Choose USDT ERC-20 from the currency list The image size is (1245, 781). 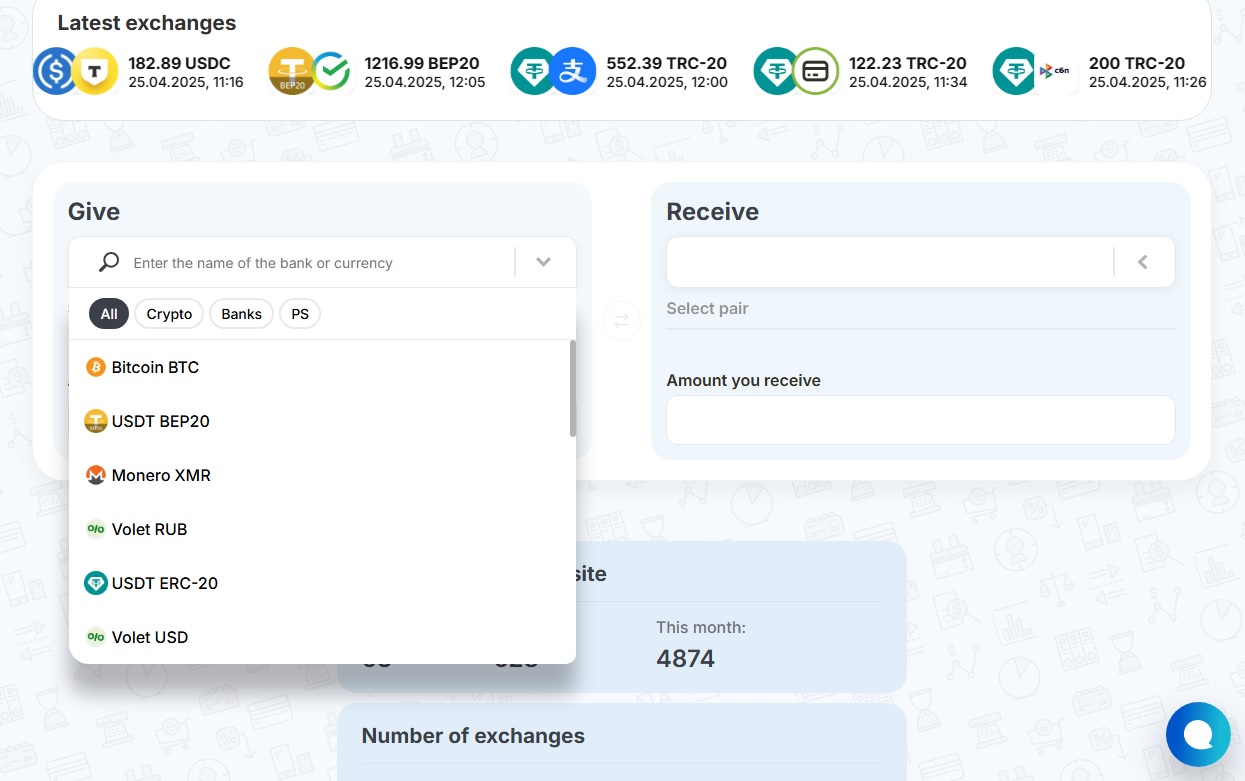319,583
